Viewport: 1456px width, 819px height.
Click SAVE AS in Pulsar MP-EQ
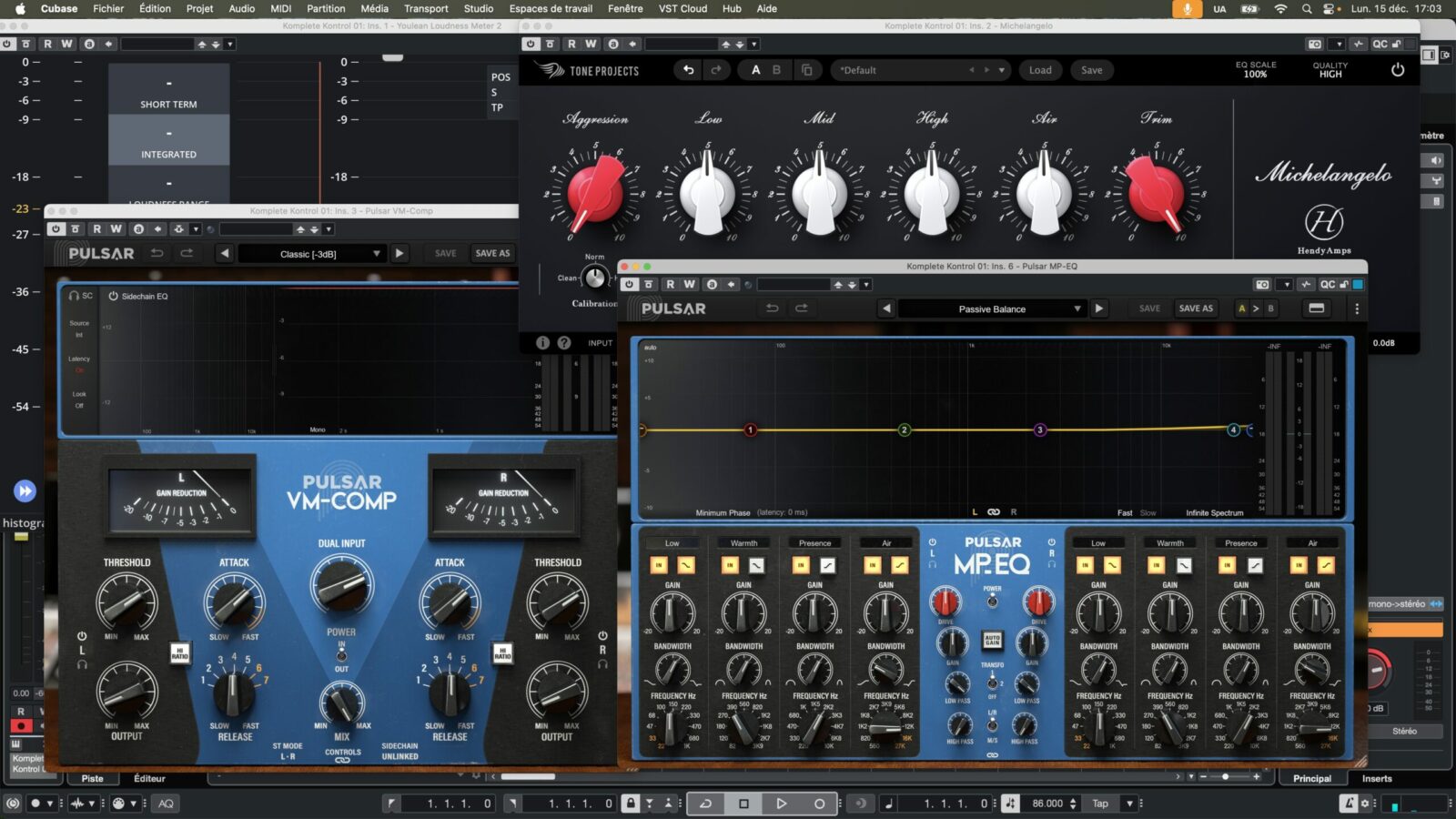[1196, 308]
